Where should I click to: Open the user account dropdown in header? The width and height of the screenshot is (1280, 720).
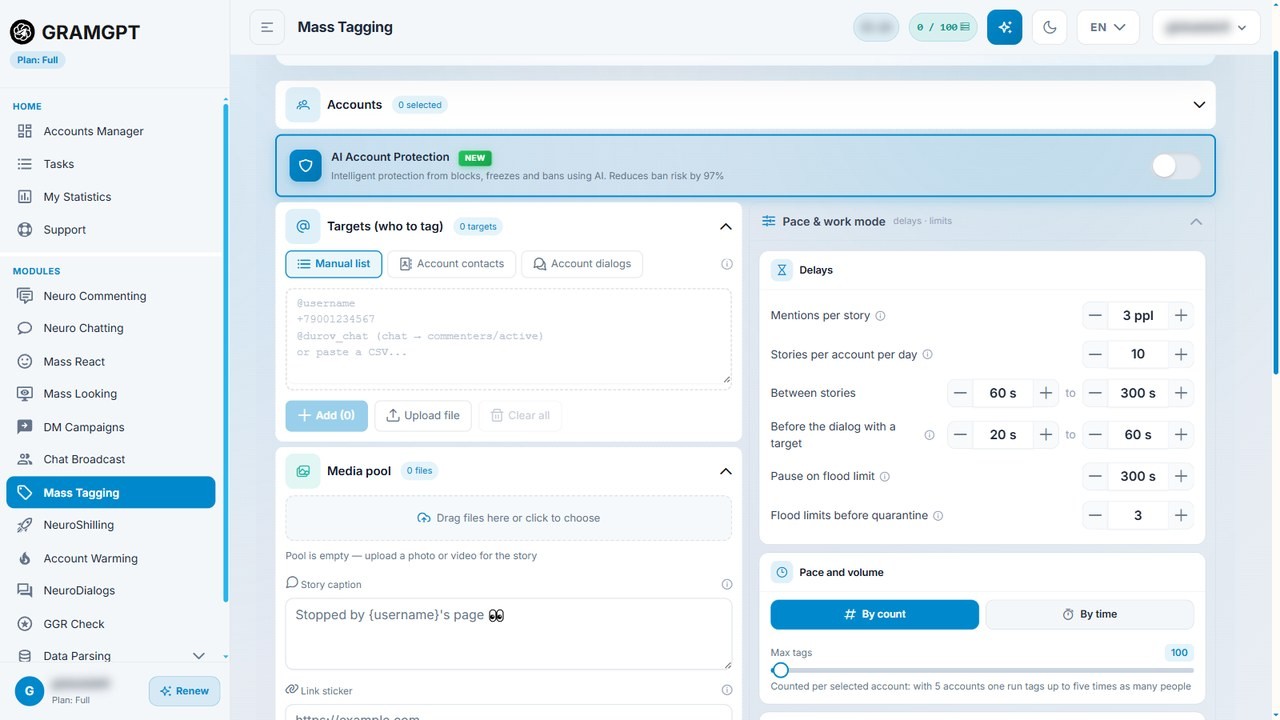pyautogui.click(x=1205, y=27)
